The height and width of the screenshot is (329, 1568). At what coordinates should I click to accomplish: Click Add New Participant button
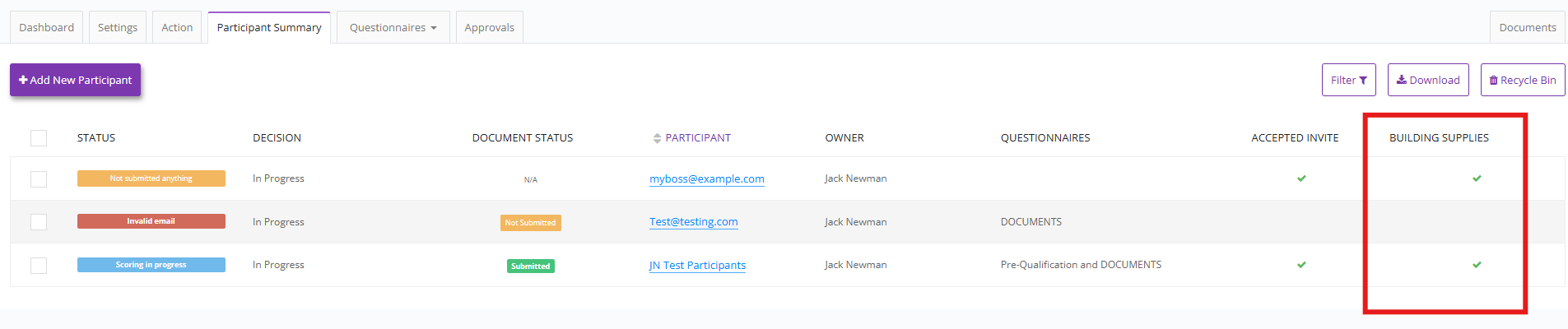75,80
